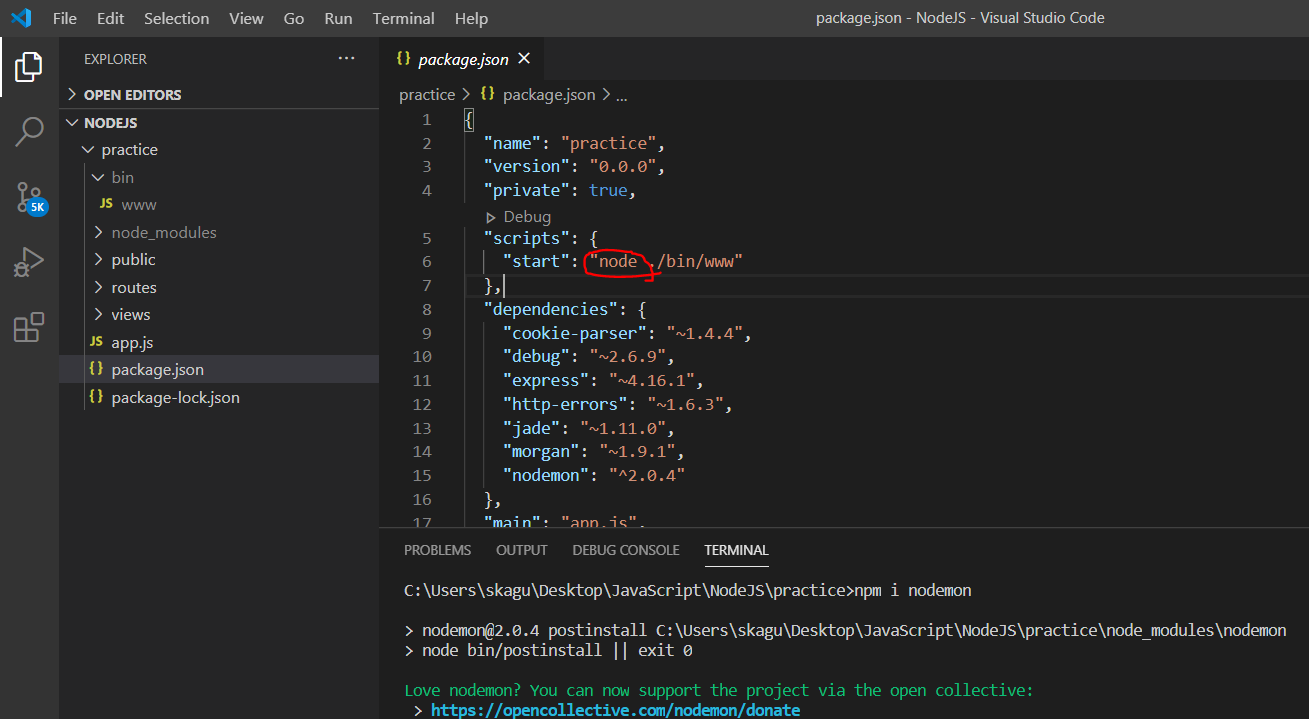This screenshot has width=1309, height=719.
Task: Collapse the NODEJS workspace section
Action: pyautogui.click(x=72, y=122)
